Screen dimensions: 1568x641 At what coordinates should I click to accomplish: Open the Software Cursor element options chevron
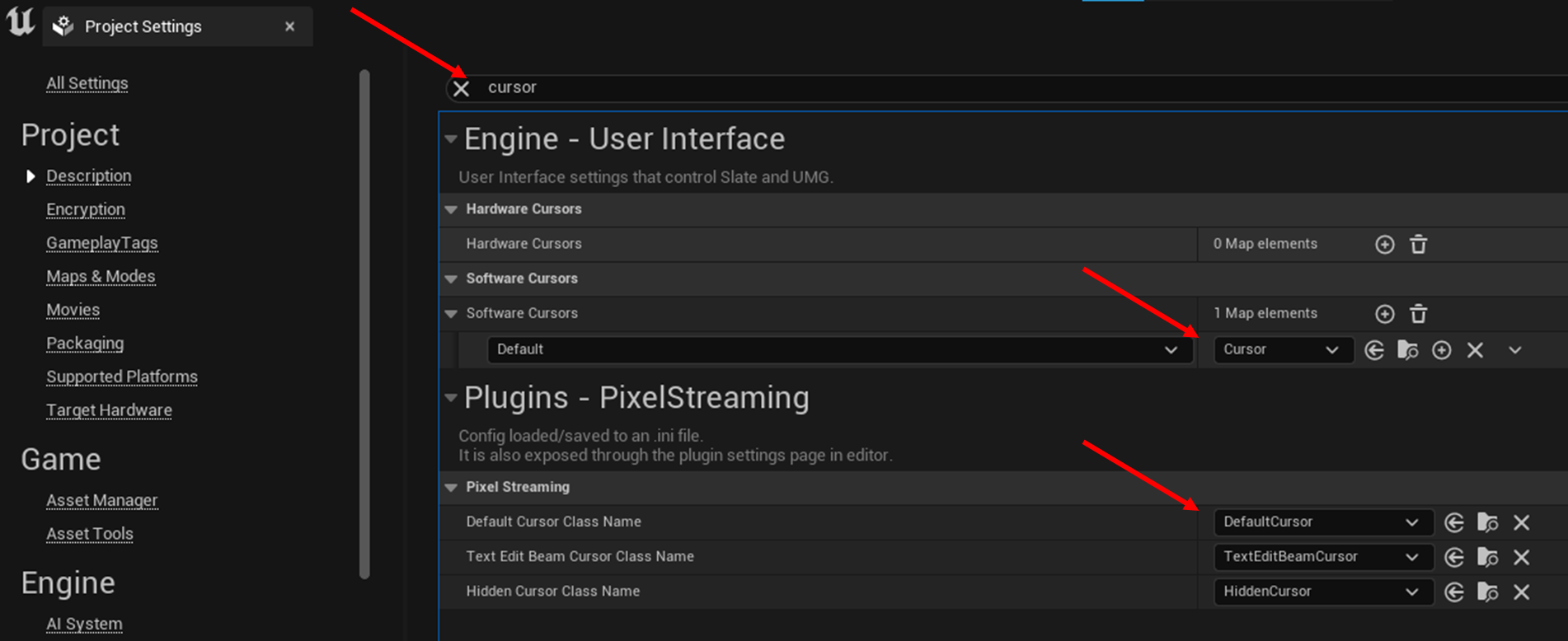1515,350
